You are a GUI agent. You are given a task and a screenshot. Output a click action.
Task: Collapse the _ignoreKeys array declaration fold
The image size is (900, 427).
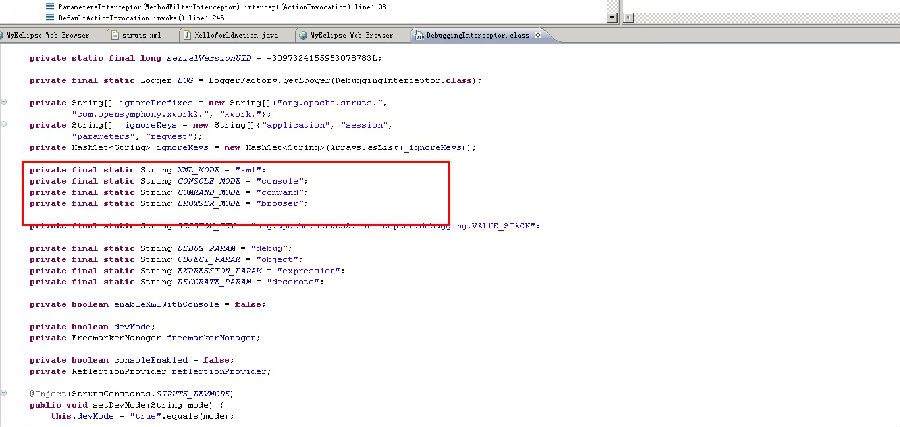[x=4, y=125]
